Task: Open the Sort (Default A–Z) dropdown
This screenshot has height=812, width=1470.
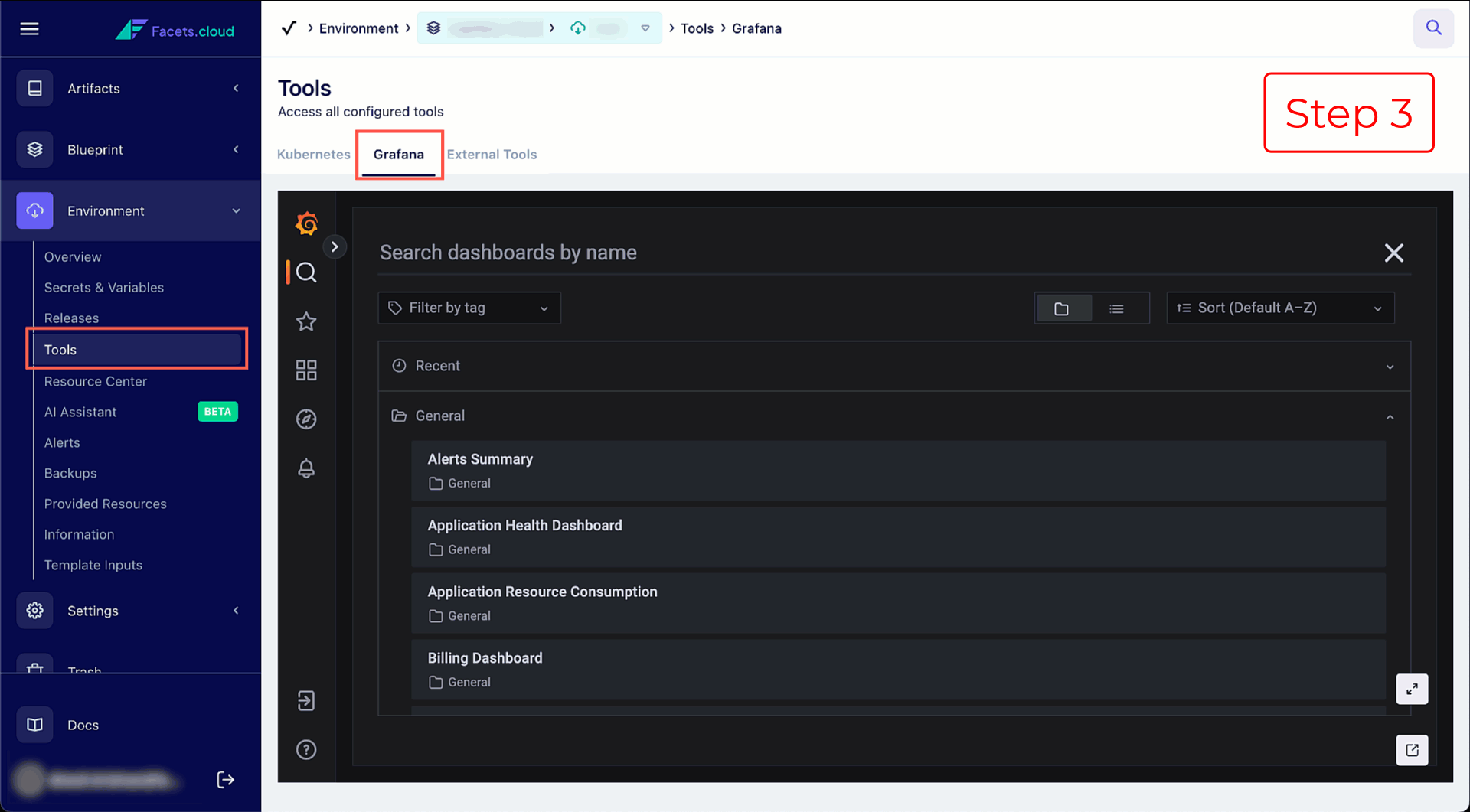Action: (1280, 308)
